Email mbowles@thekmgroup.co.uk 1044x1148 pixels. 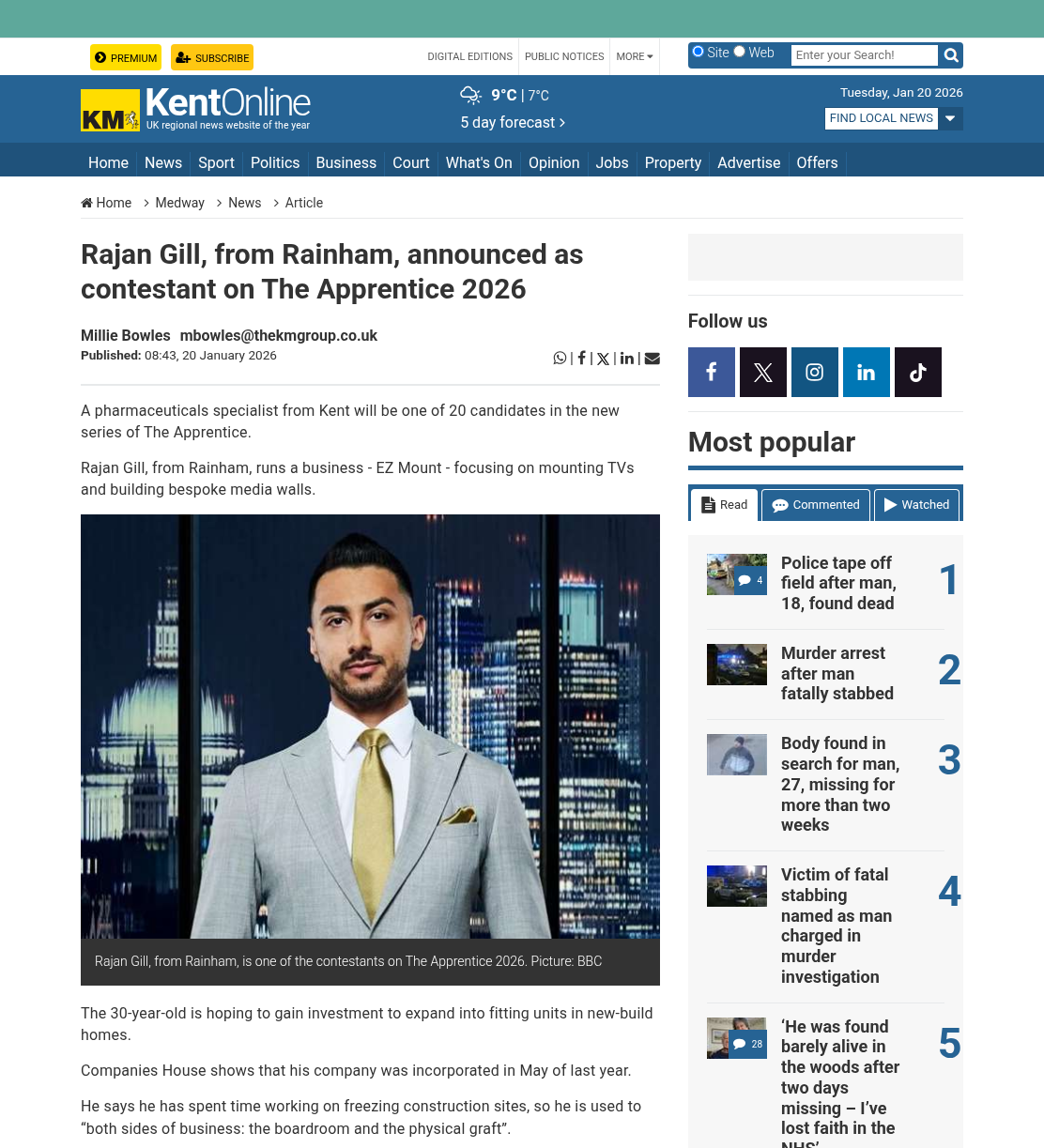279,335
